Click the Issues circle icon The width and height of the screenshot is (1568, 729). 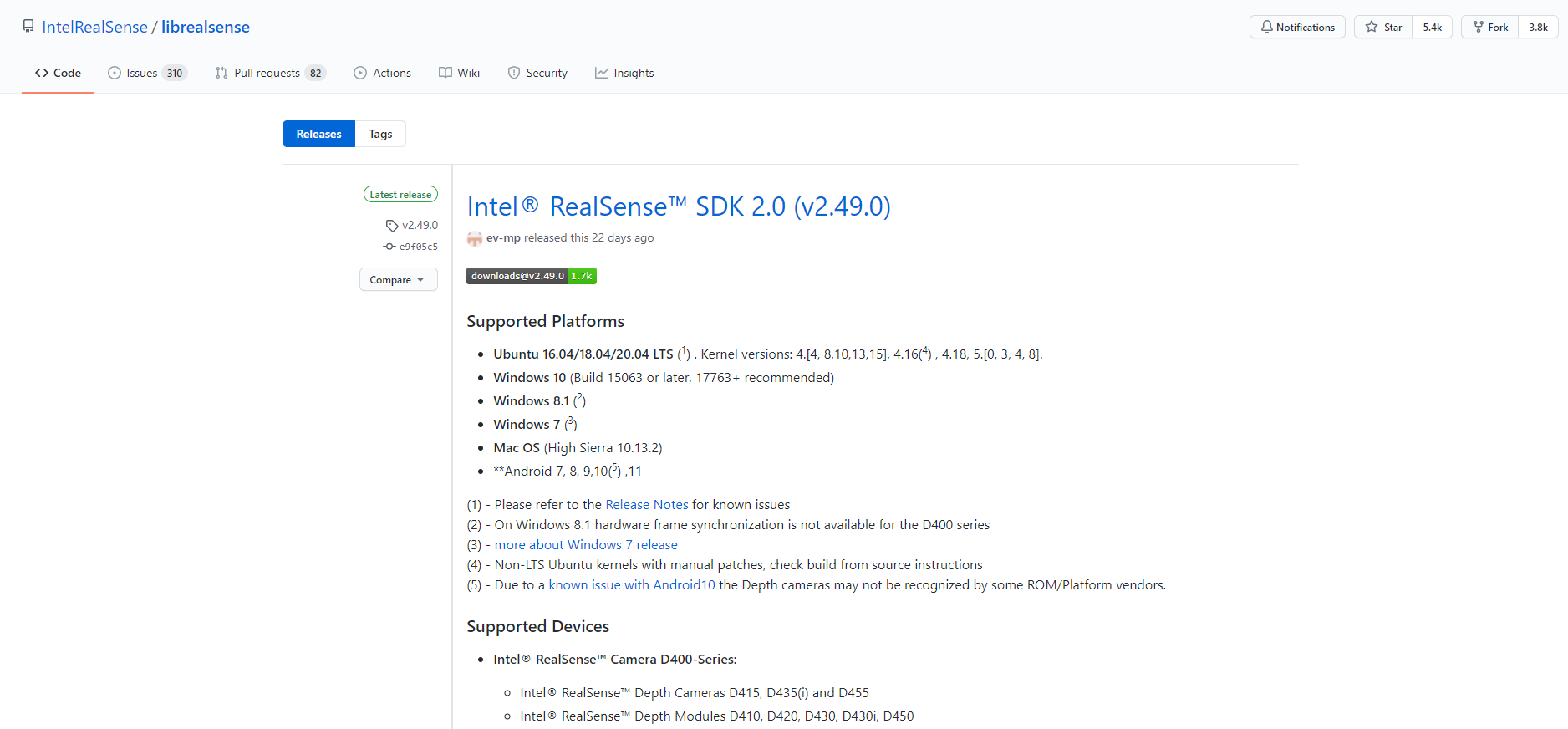tap(115, 73)
